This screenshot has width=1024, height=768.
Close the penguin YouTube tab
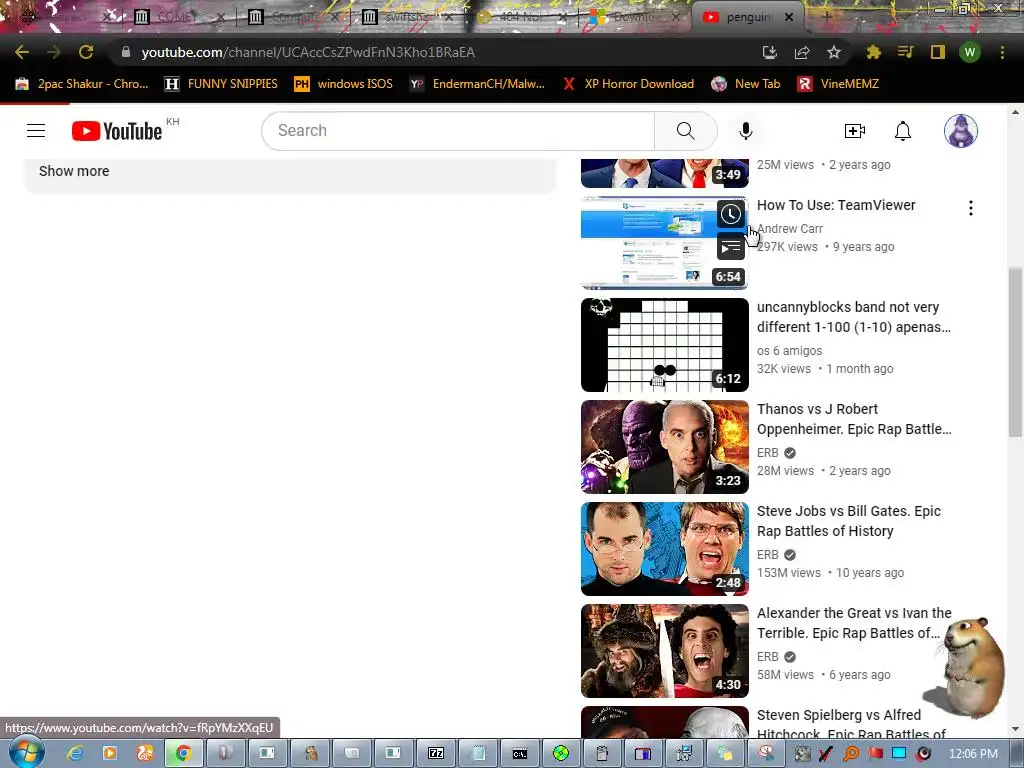point(789,17)
